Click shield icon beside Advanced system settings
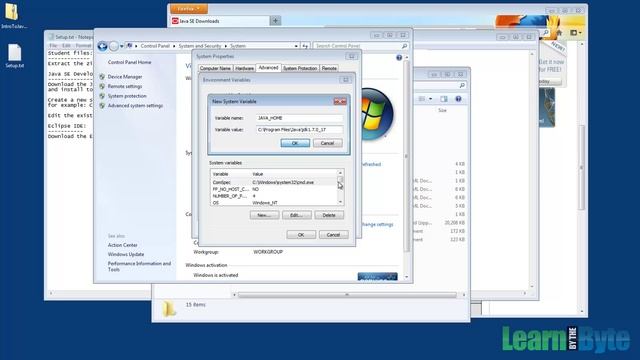640x360 pixels. point(102,105)
